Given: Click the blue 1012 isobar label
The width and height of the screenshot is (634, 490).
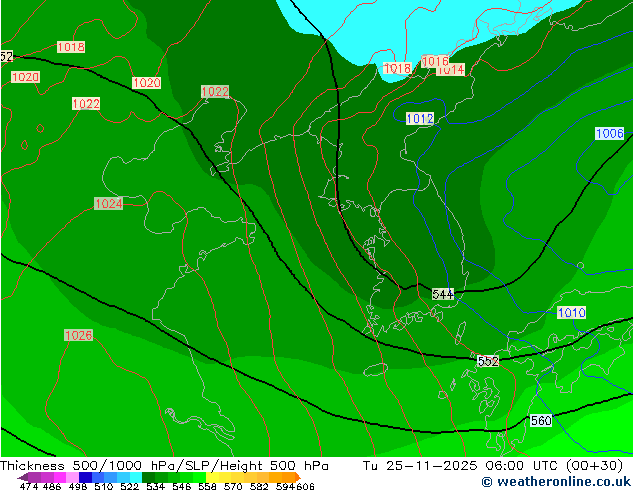Looking at the screenshot, I should pyautogui.click(x=420, y=119).
